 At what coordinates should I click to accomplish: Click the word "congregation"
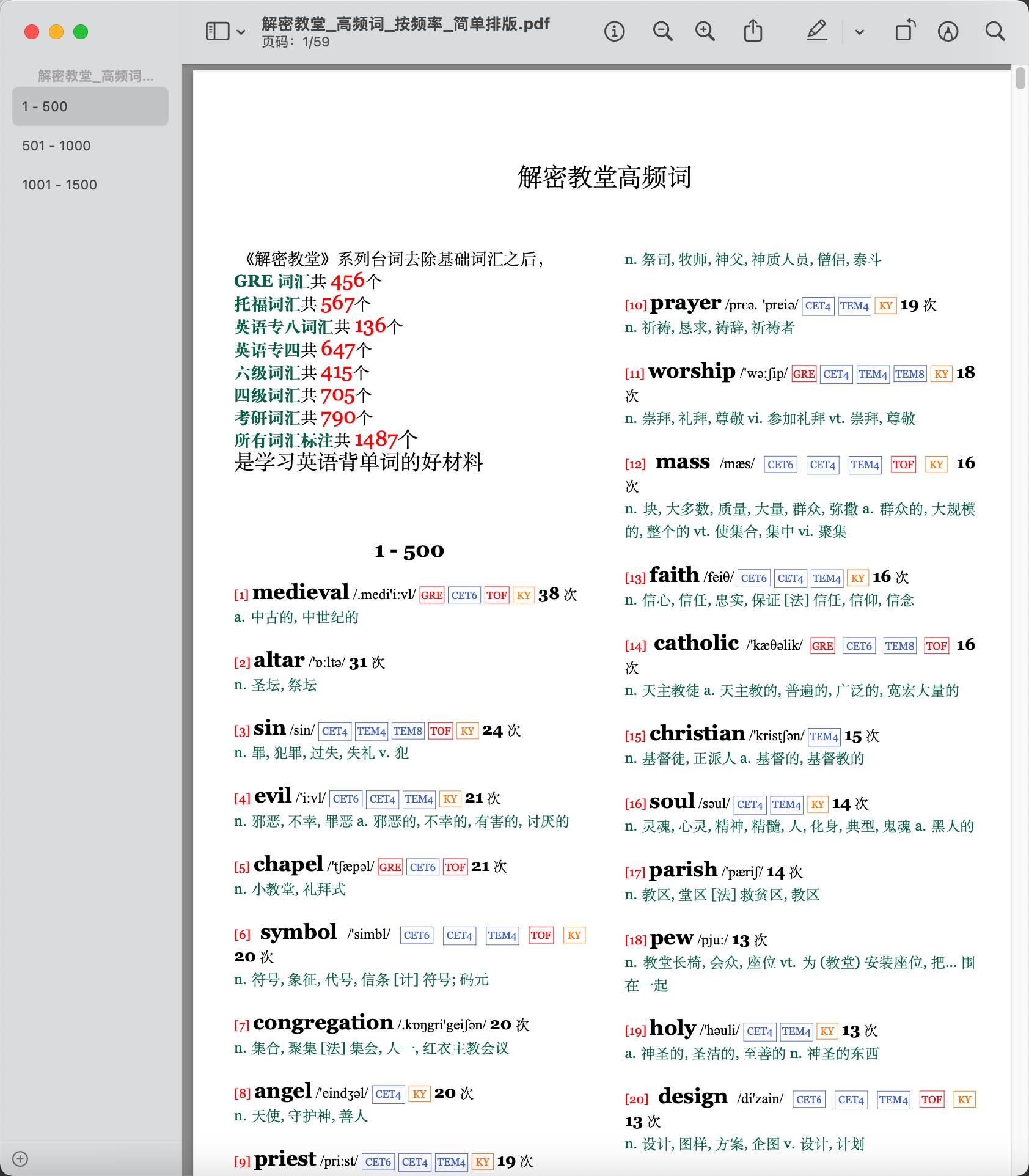pos(323,1024)
